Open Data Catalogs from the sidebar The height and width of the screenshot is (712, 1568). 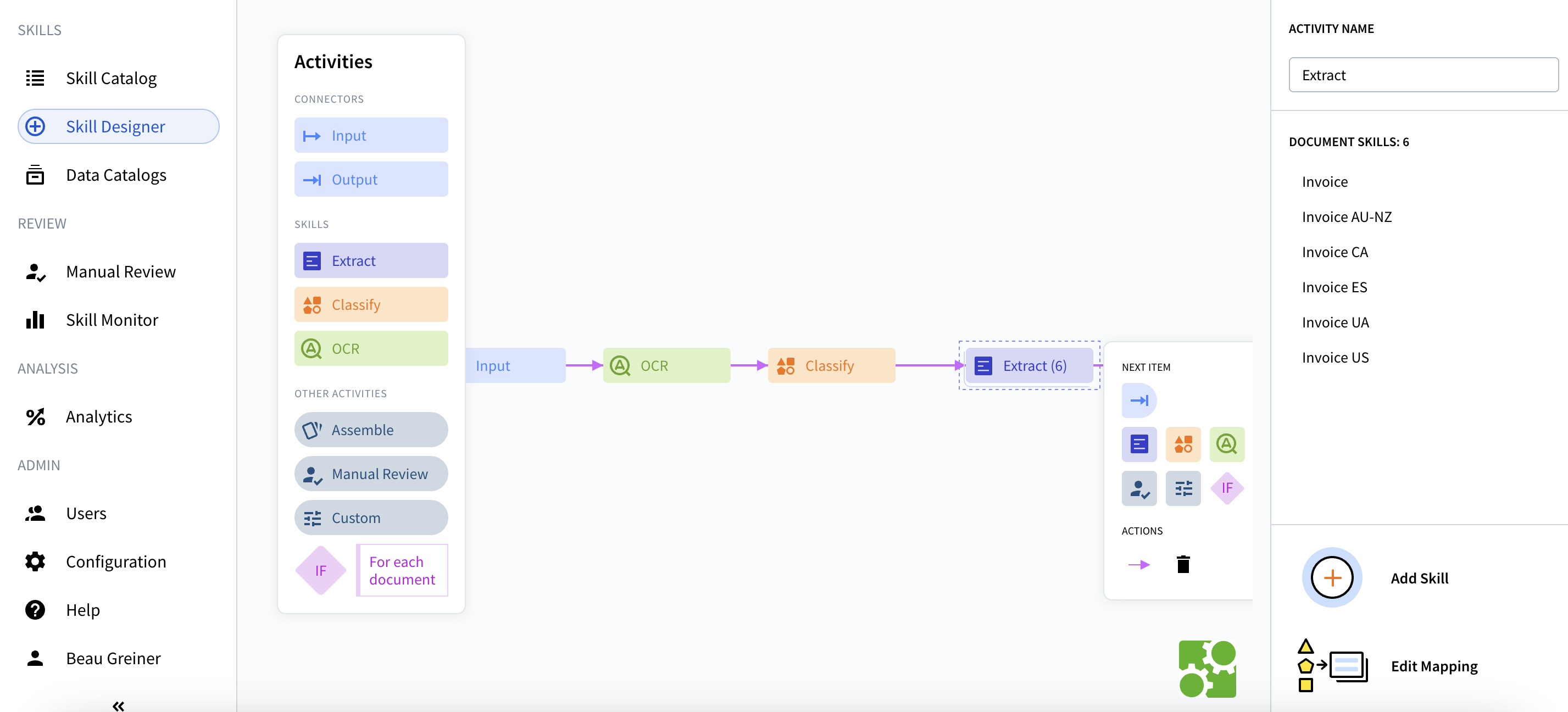116,175
